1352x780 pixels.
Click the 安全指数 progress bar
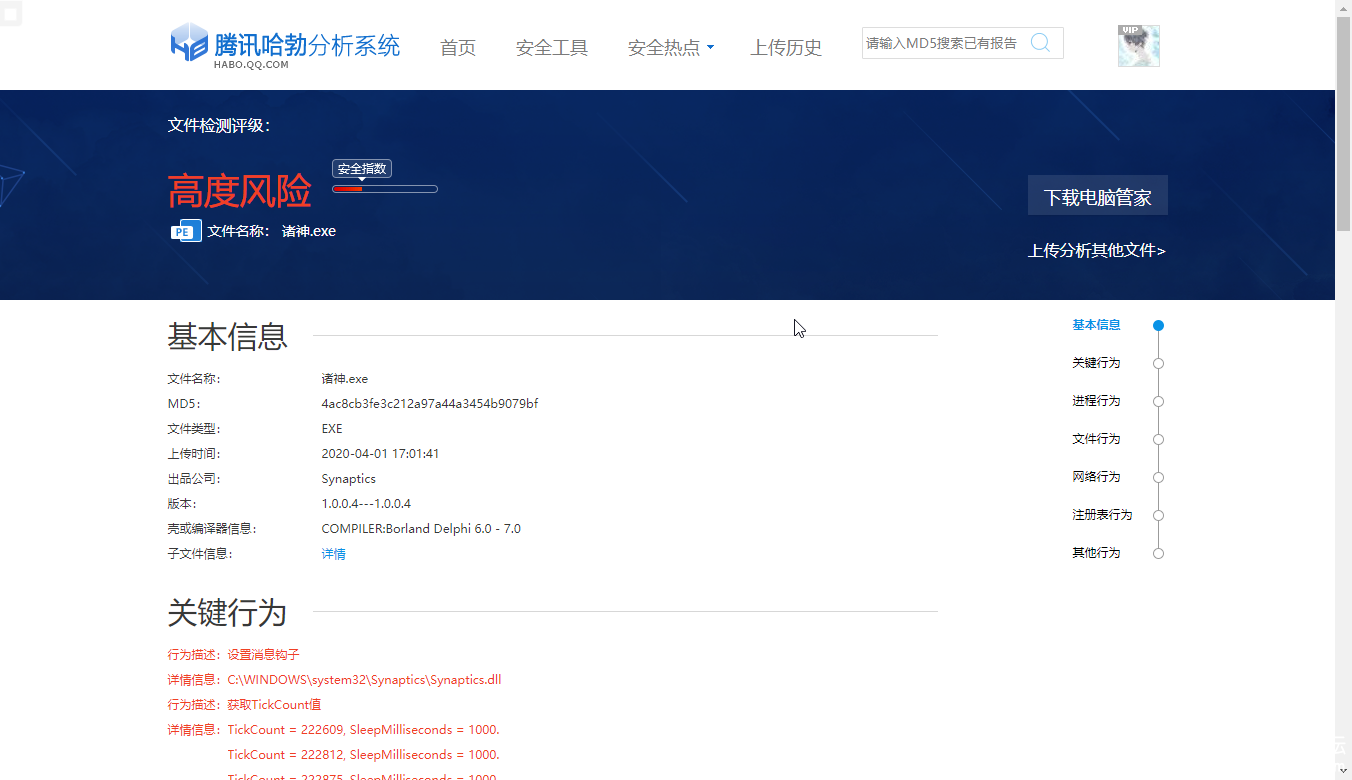[x=385, y=189]
